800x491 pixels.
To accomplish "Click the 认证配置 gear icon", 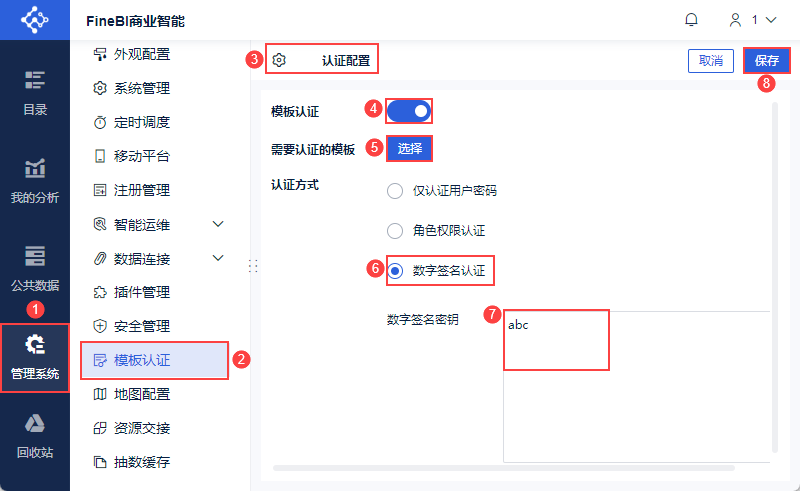I will (279, 60).
